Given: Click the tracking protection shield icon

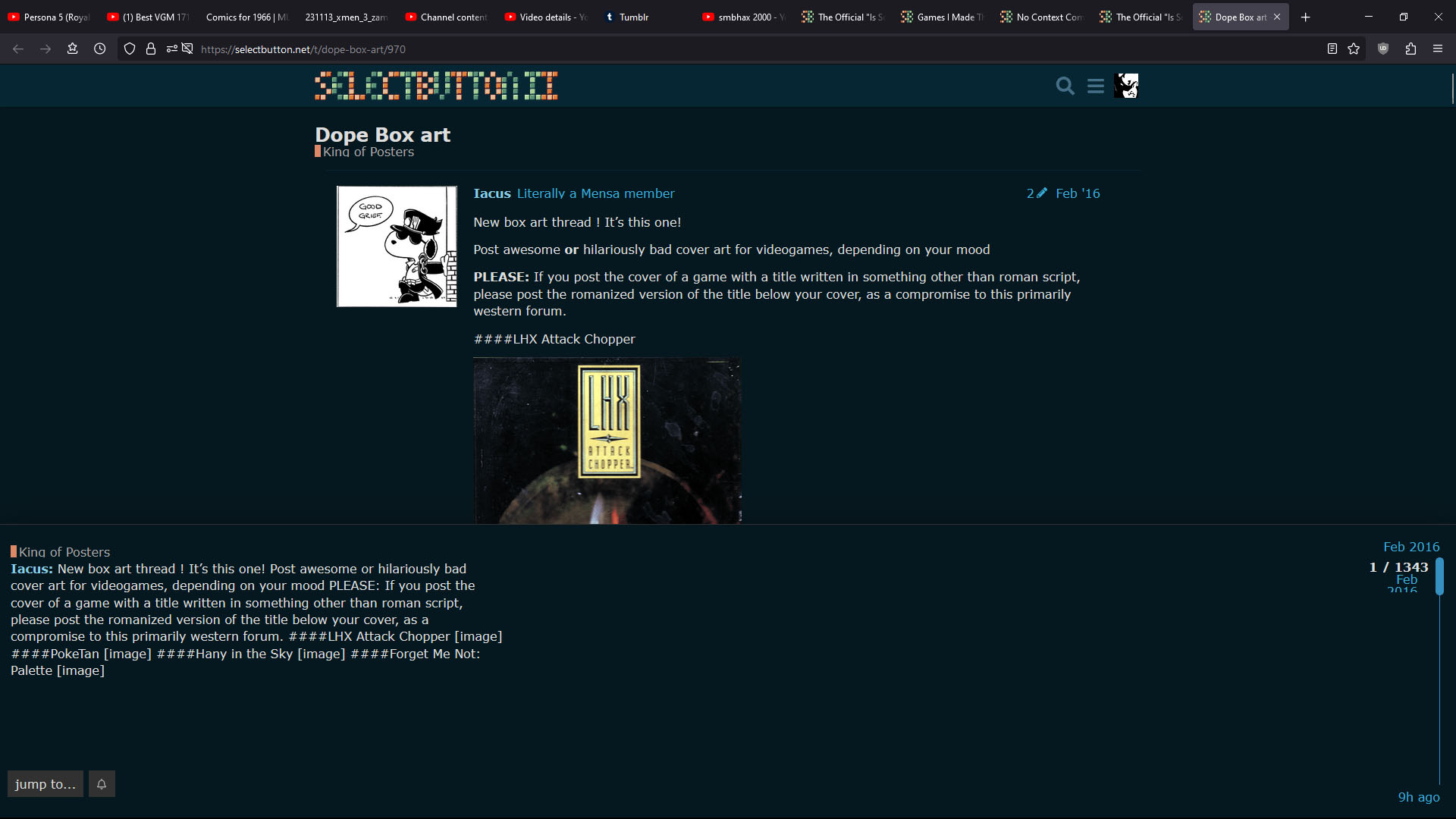Looking at the screenshot, I should [x=130, y=49].
